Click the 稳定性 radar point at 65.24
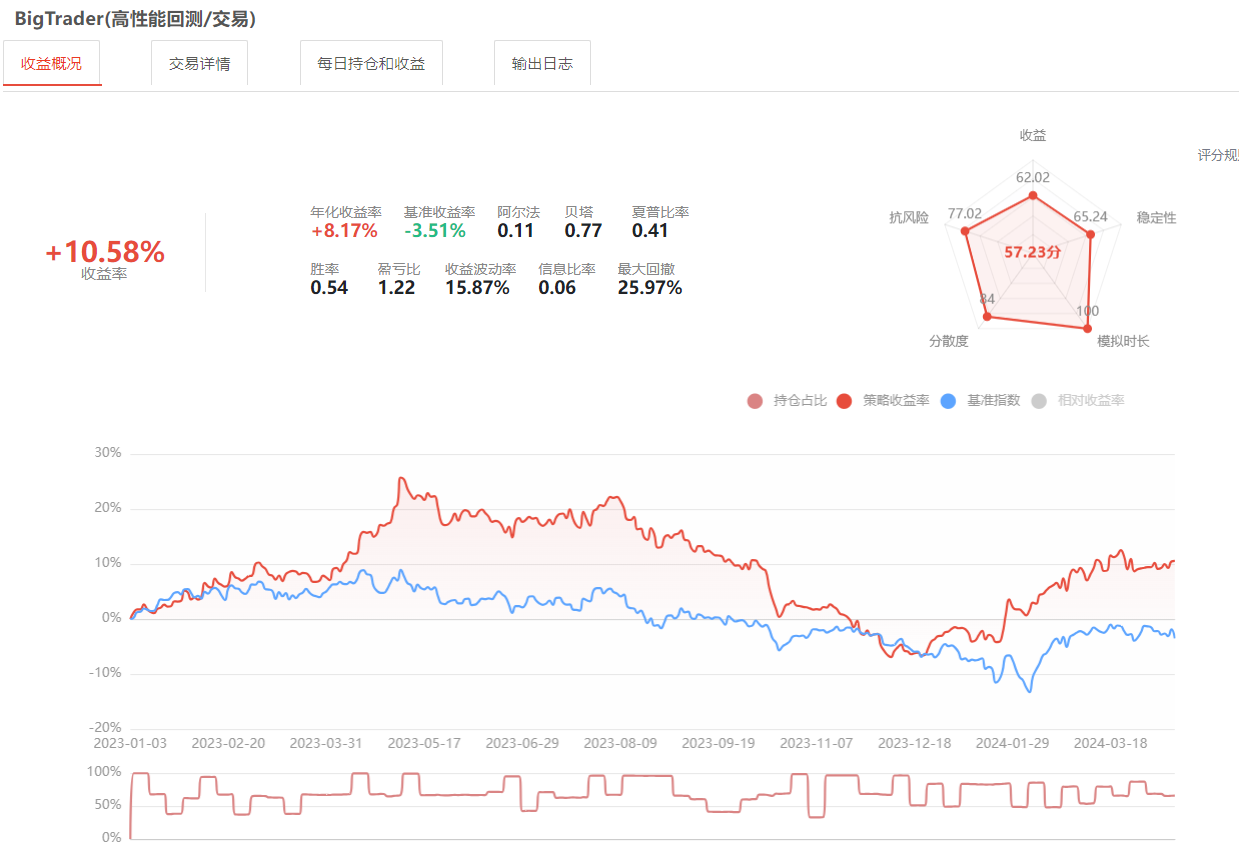Viewport: 1239px width, 849px height. [1090, 235]
